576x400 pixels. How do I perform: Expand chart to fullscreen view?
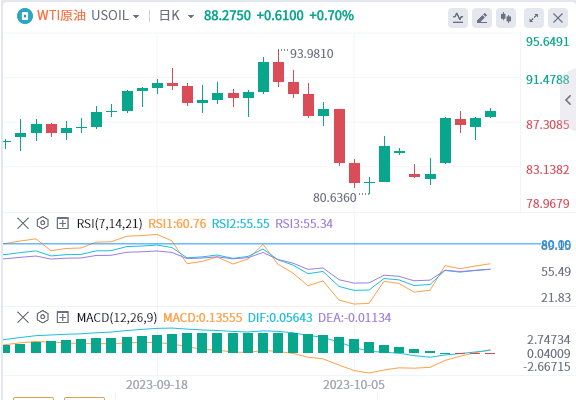(534, 18)
